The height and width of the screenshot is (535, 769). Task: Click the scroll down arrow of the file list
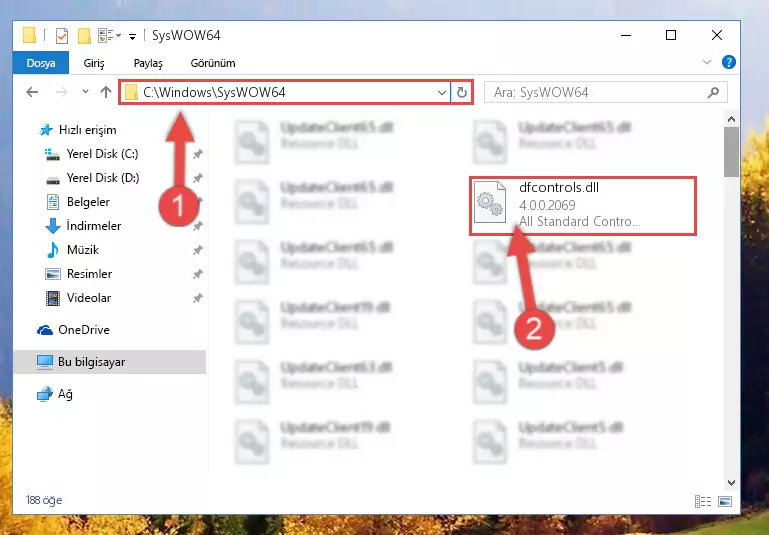(x=731, y=483)
